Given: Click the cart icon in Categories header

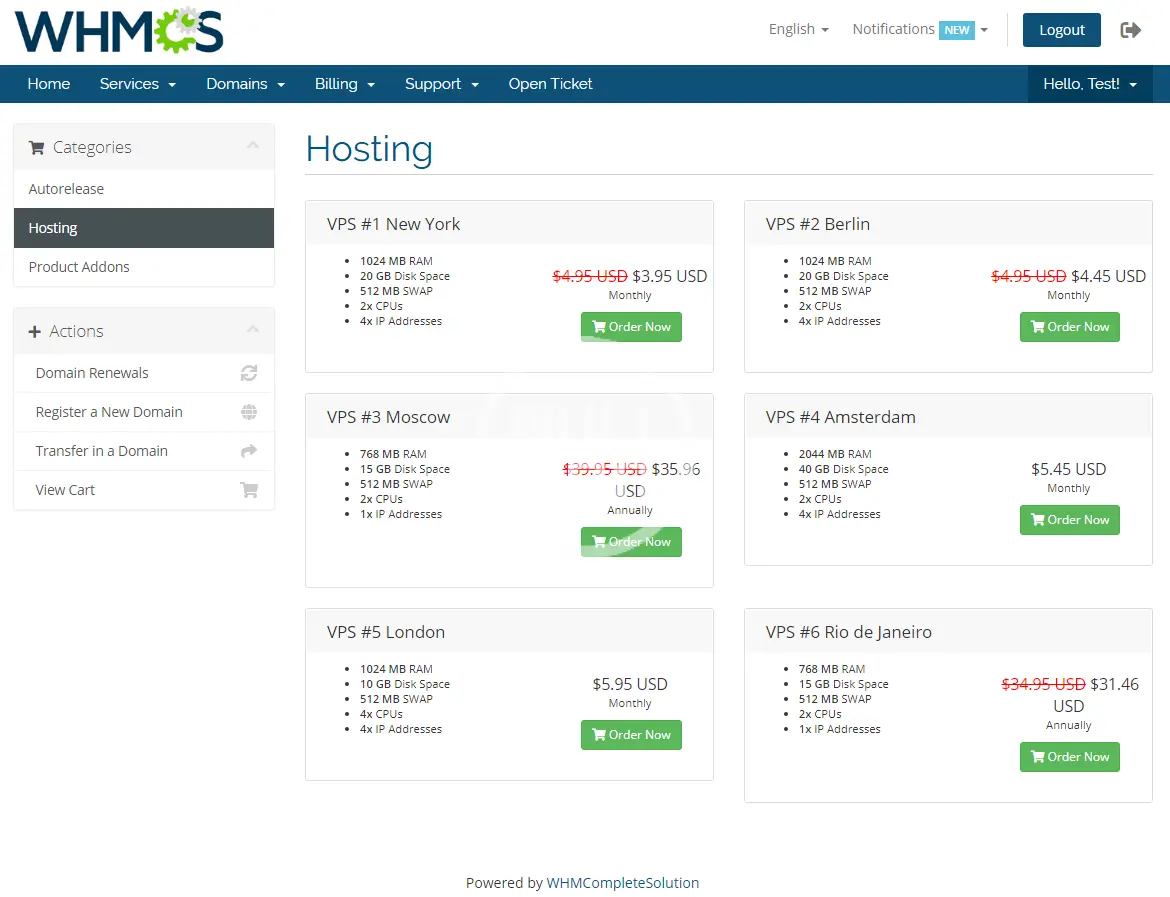Looking at the screenshot, I should point(37,148).
